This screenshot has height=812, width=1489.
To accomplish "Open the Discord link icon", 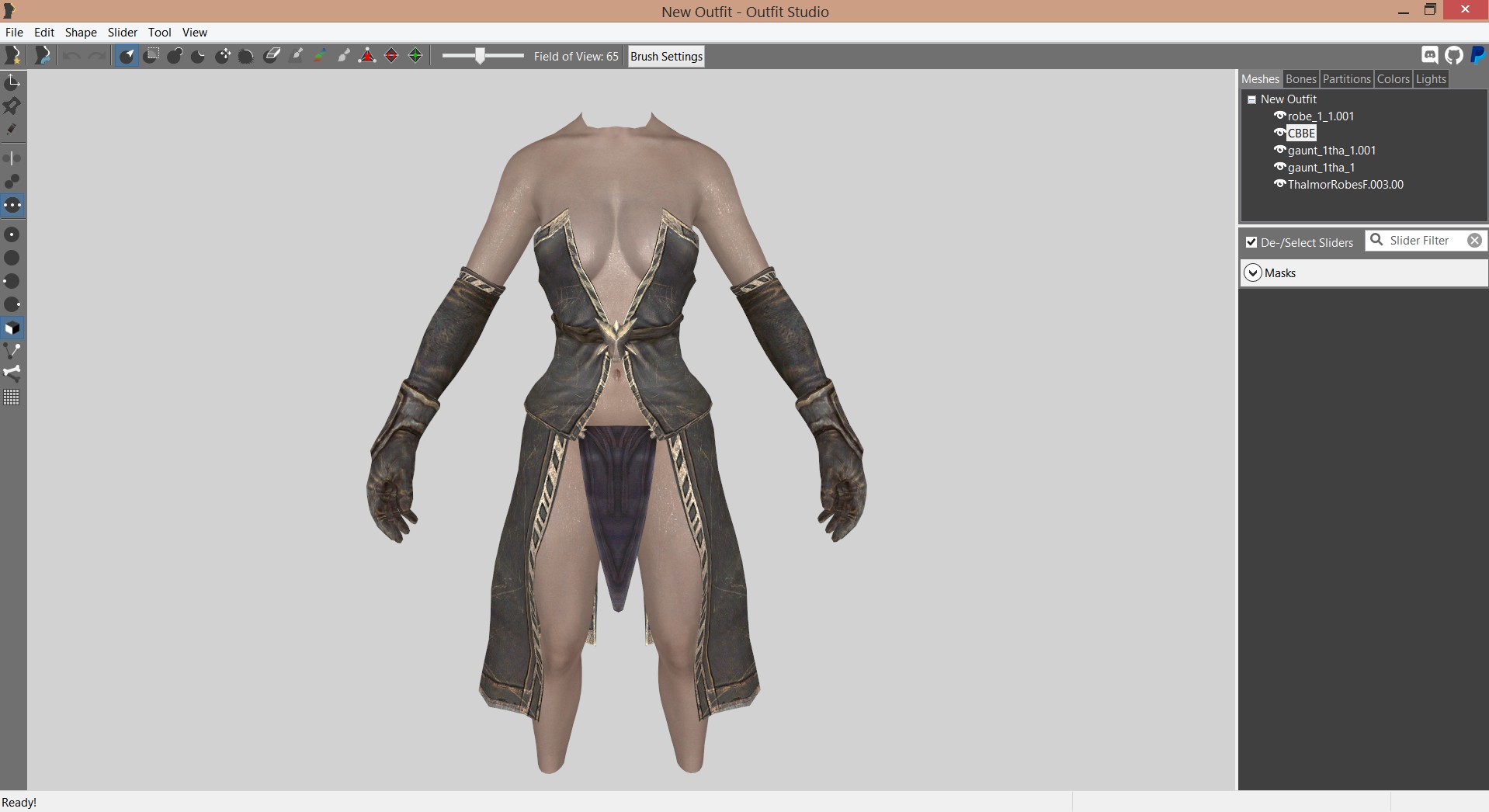I will click(x=1430, y=55).
